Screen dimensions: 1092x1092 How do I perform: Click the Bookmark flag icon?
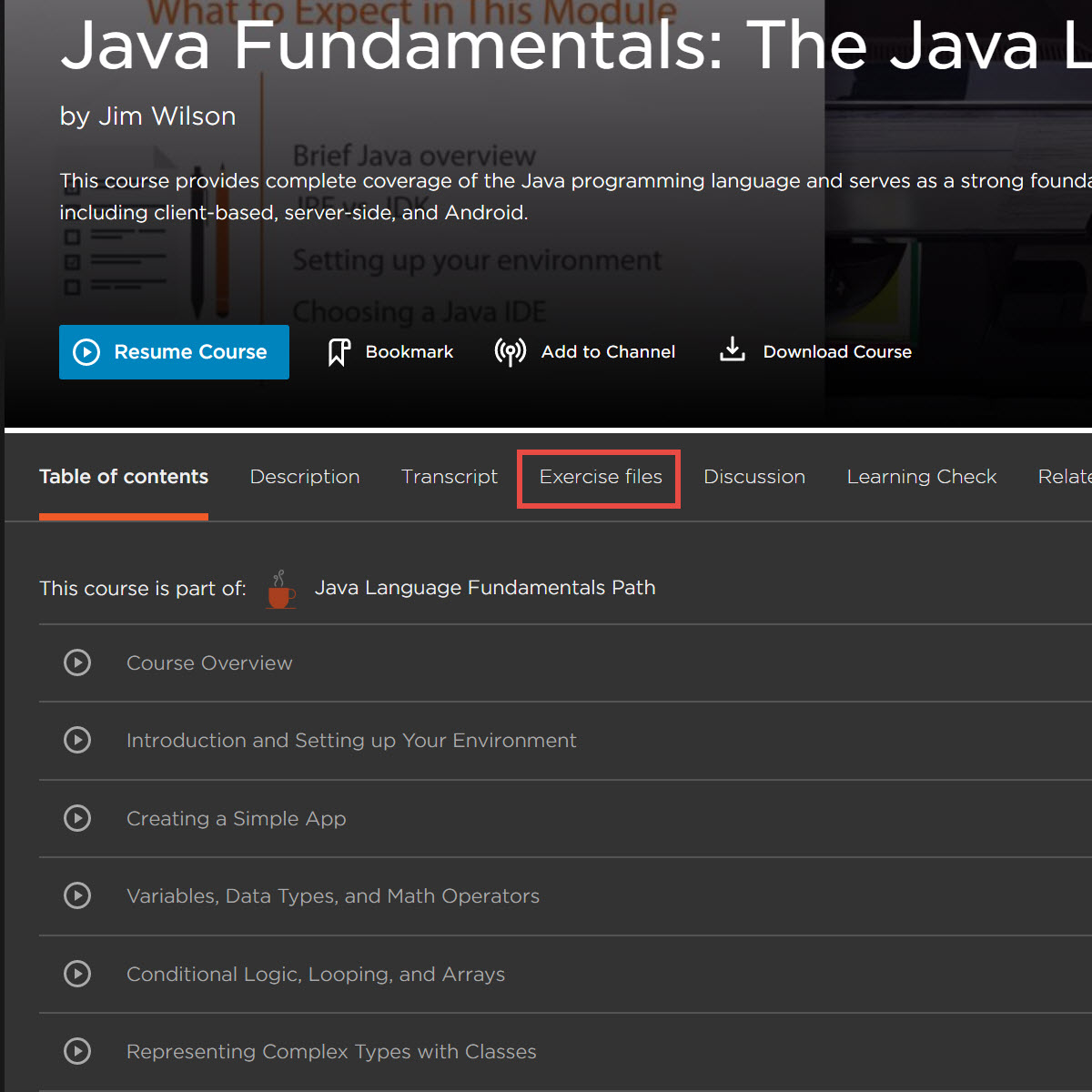click(339, 352)
